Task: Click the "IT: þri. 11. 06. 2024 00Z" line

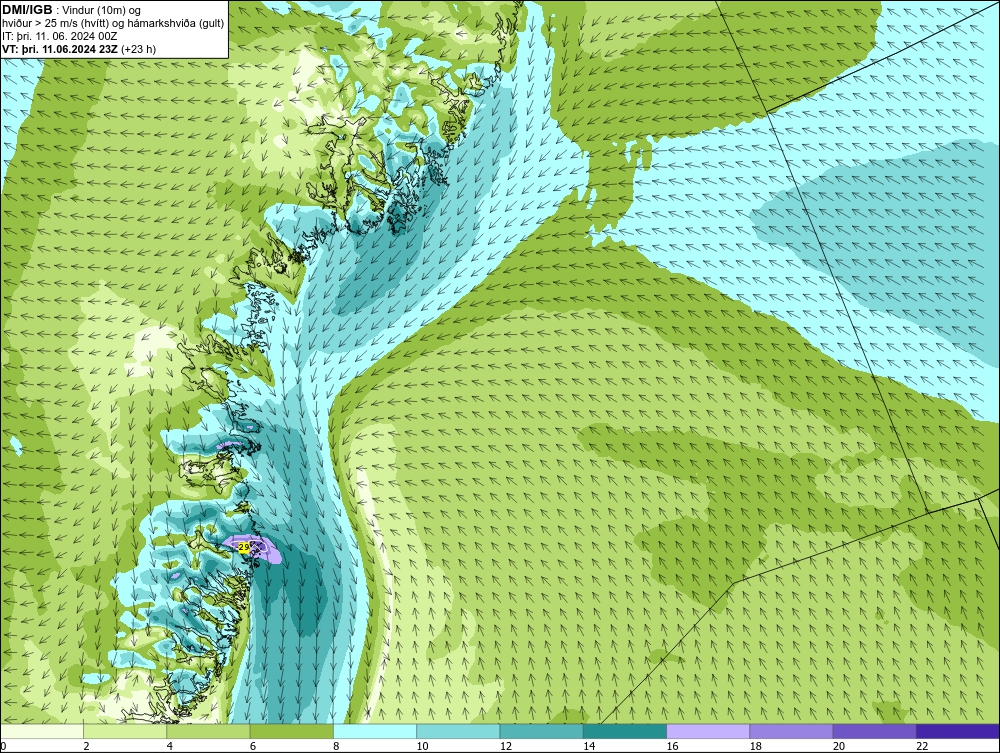Action: [59, 36]
